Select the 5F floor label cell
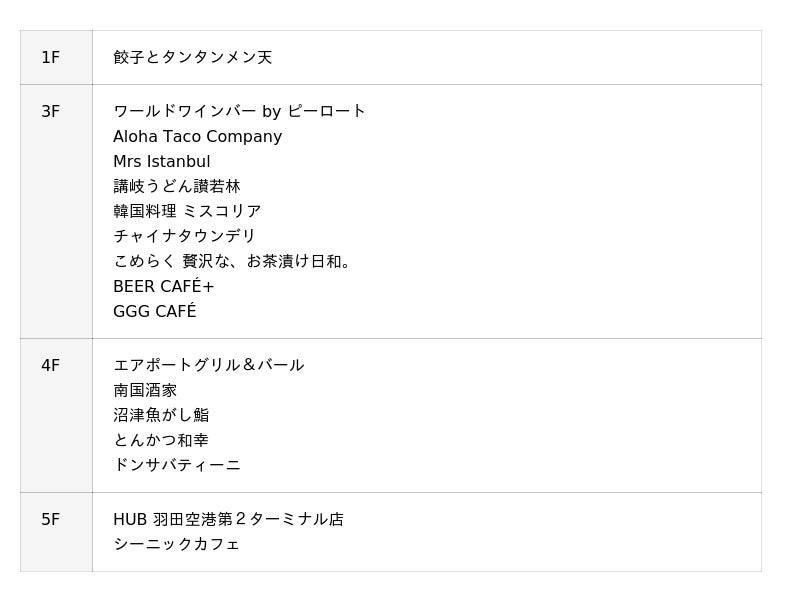 [51, 520]
